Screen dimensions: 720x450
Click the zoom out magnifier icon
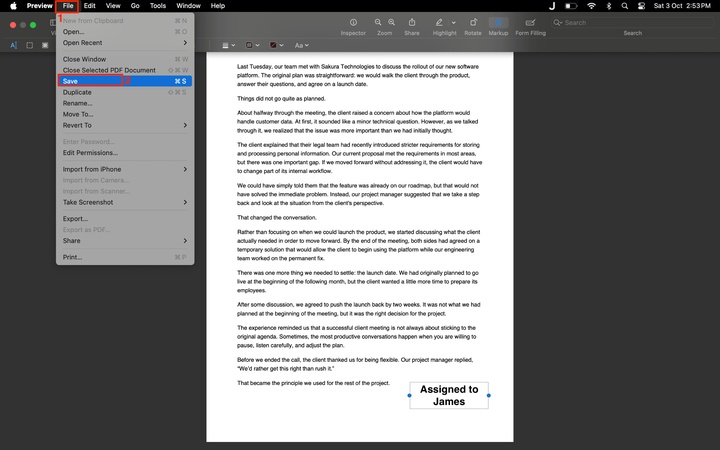pyautogui.click(x=378, y=22)
